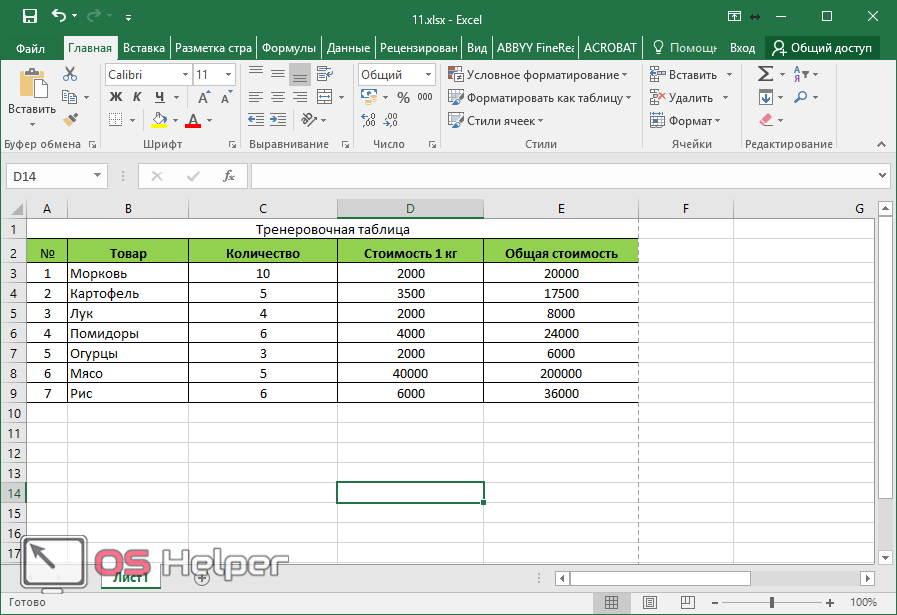This screenshot has width=897, height=615.
Task: Click the AutoSum sigma icon
Action: coord(765,74)
